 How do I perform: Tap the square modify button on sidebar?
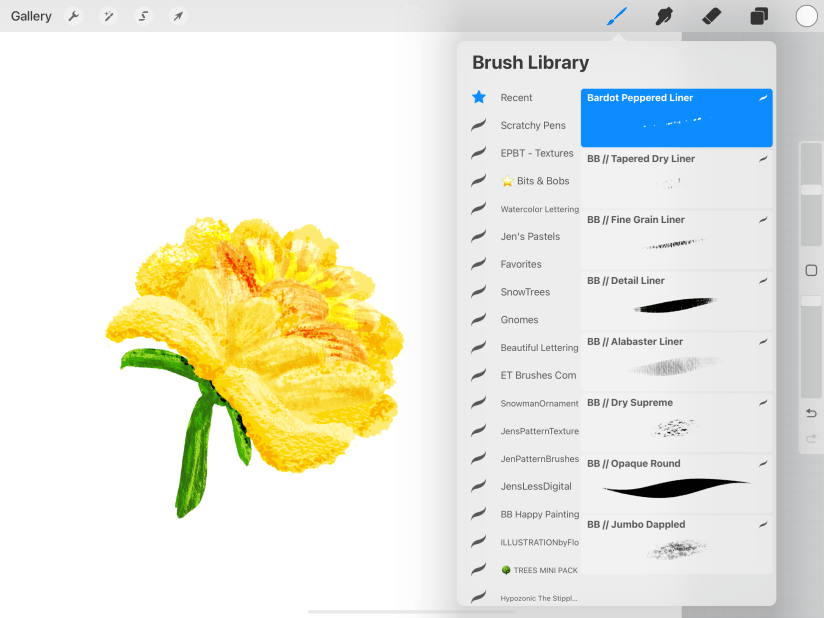point(811,270)
